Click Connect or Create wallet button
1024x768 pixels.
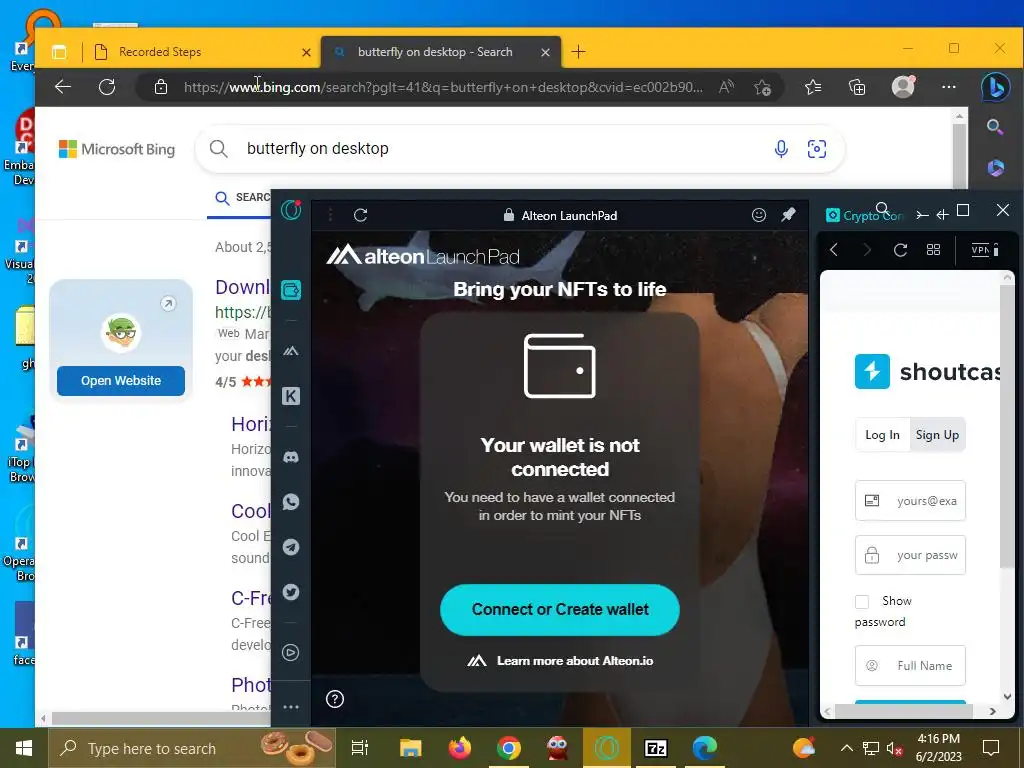coord(560,609)
